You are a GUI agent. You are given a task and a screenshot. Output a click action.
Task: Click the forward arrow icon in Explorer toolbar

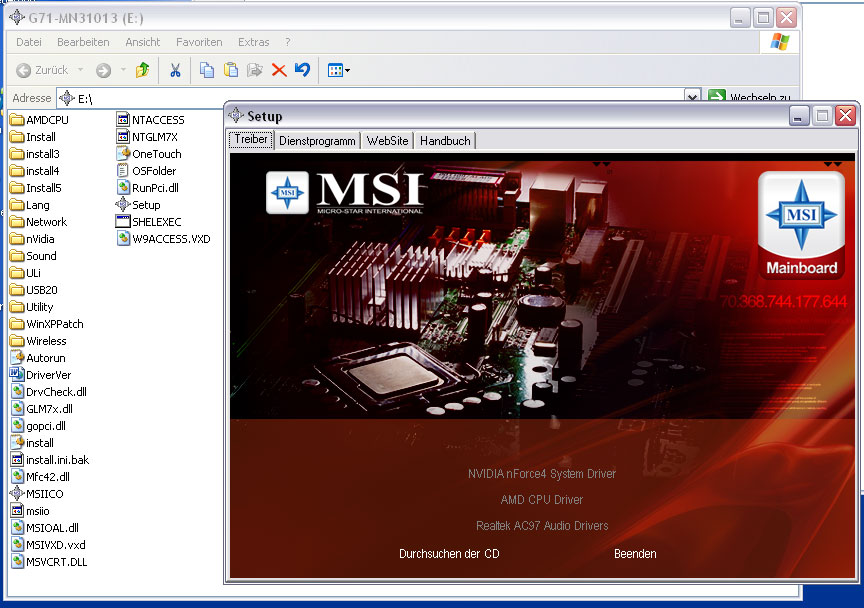(103, 70)
